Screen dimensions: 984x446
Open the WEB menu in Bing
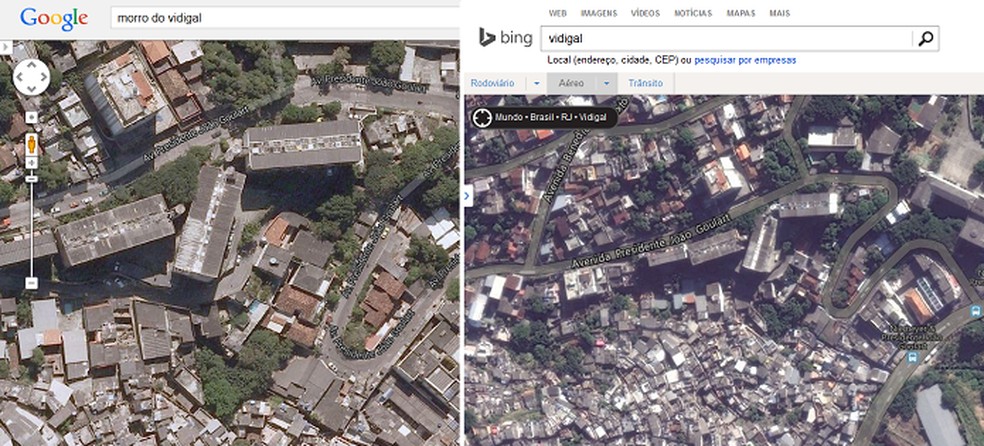click(558, 13)
